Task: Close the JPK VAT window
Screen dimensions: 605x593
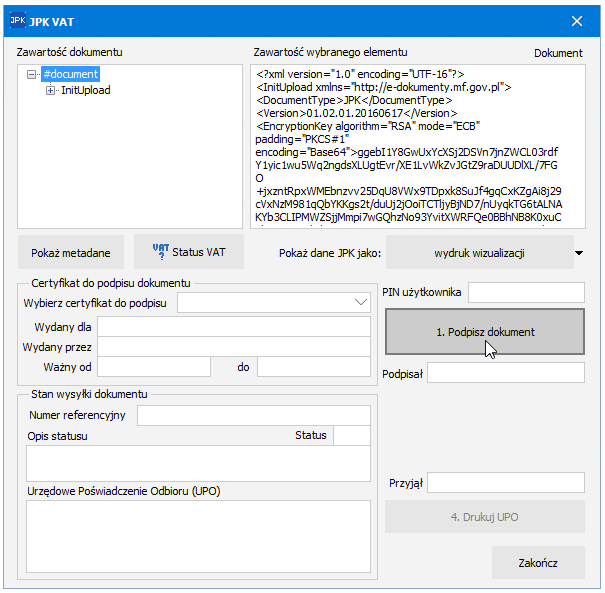Action: coord(576,21)
